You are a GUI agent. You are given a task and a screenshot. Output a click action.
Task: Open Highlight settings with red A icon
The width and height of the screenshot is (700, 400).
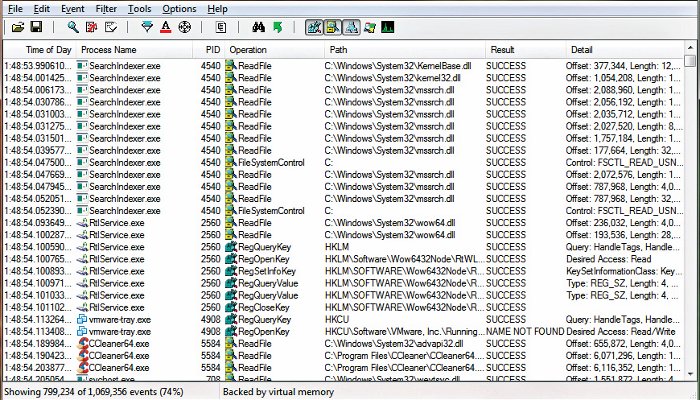click(x=166, y=27)
